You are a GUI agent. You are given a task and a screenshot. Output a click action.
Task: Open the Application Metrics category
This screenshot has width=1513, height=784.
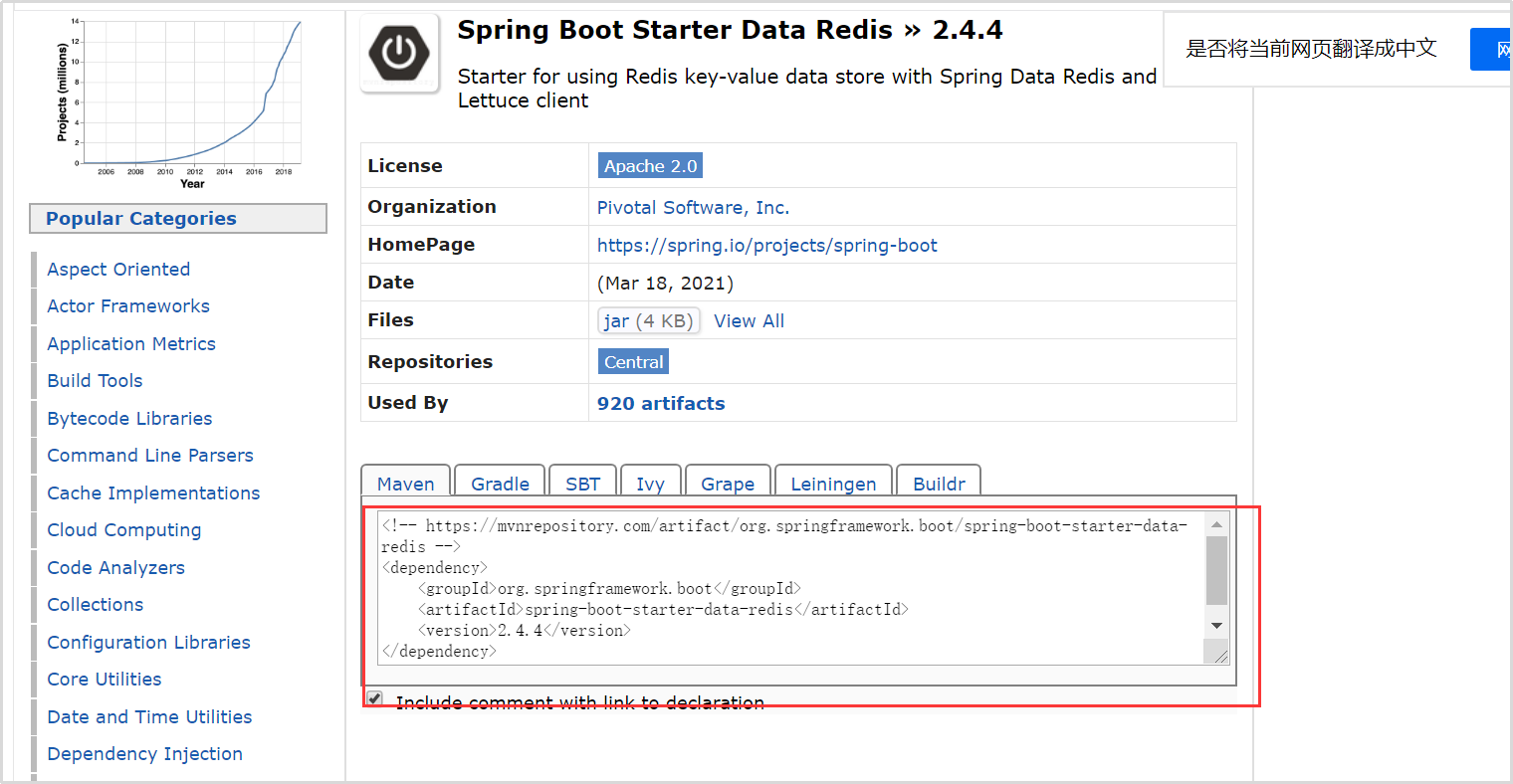[131, 343]
